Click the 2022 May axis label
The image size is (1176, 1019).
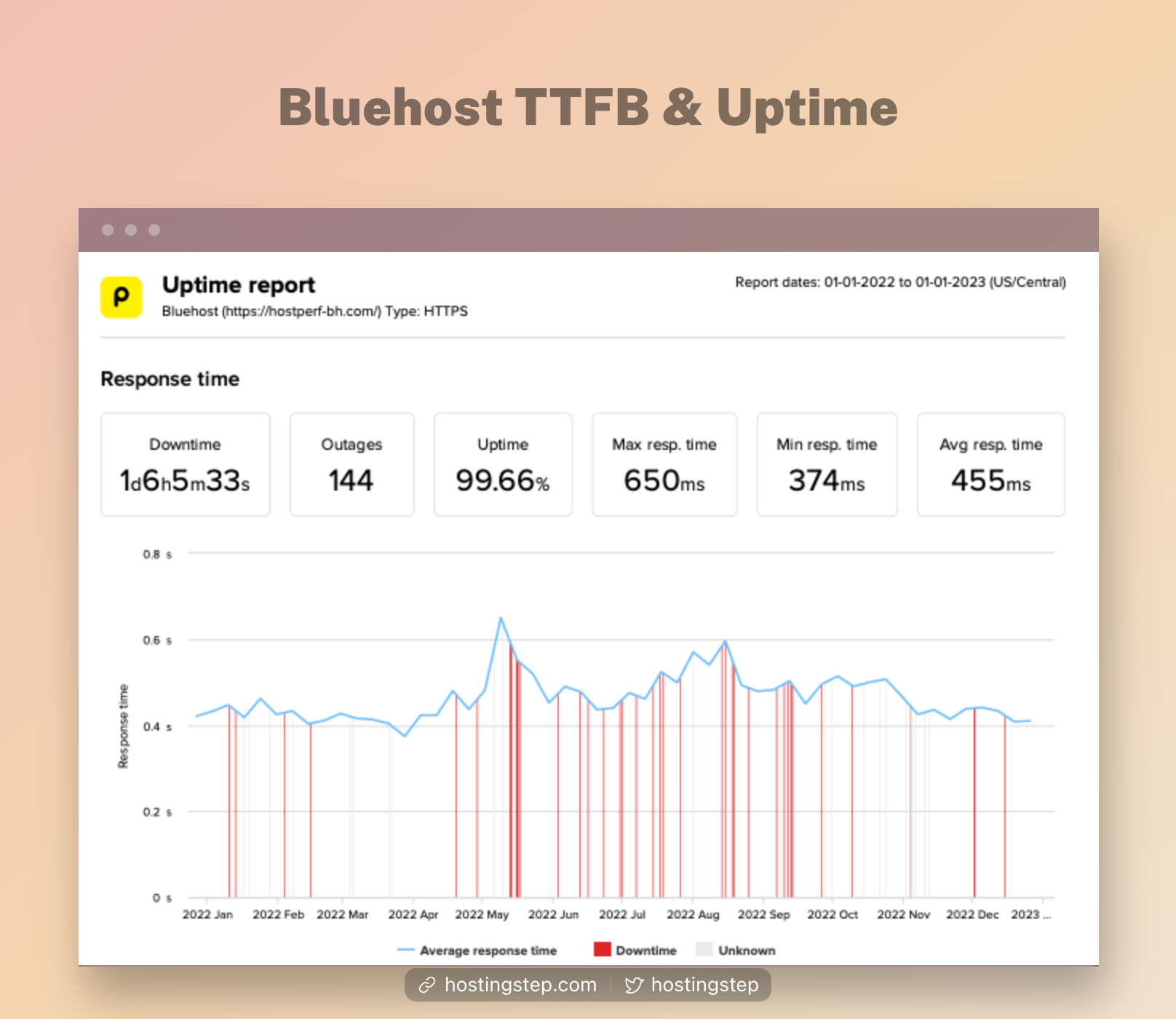(x=482, y=915)
